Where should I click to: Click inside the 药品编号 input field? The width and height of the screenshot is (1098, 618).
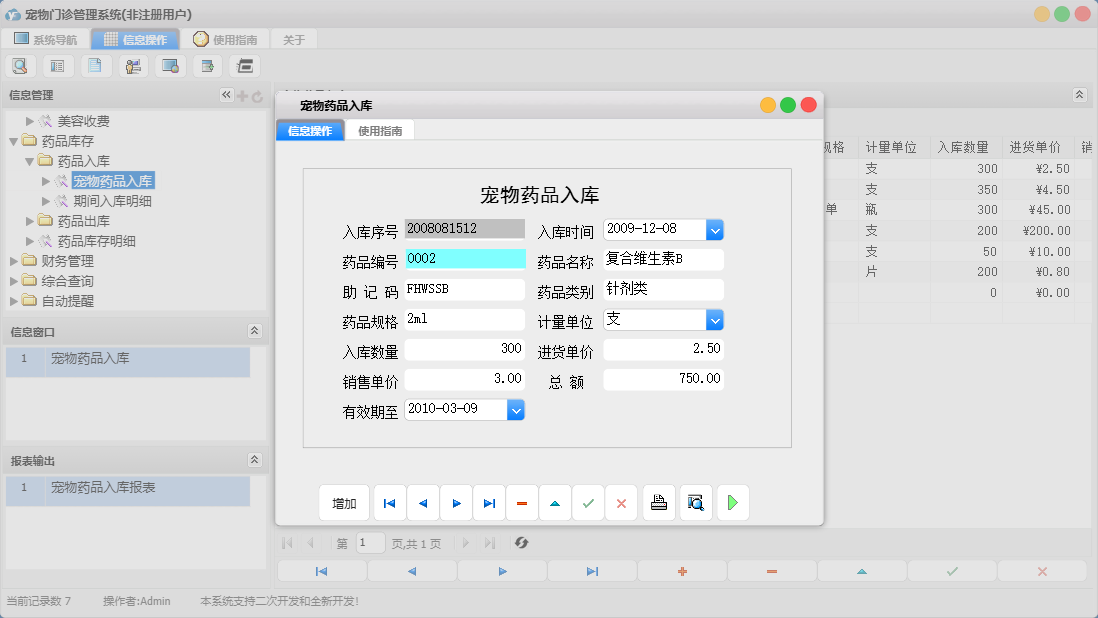click(465, 258)
